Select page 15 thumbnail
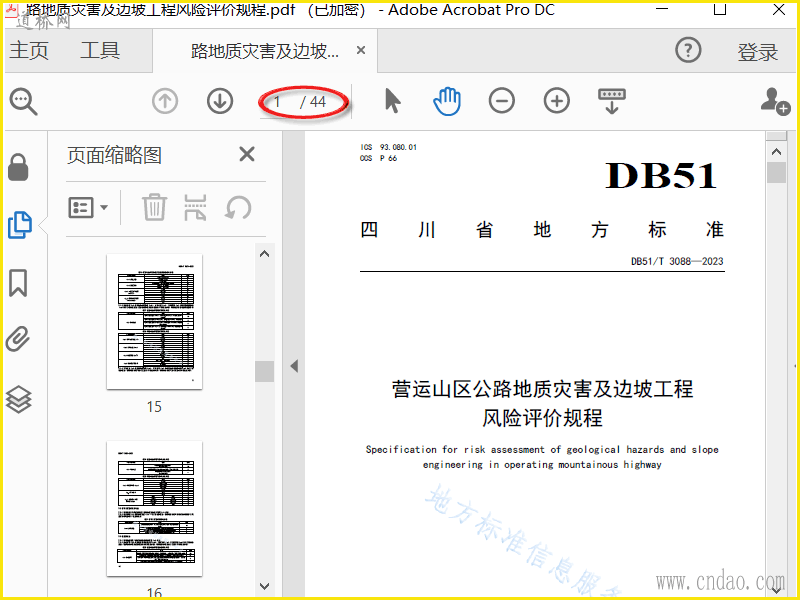 [155, 321]
